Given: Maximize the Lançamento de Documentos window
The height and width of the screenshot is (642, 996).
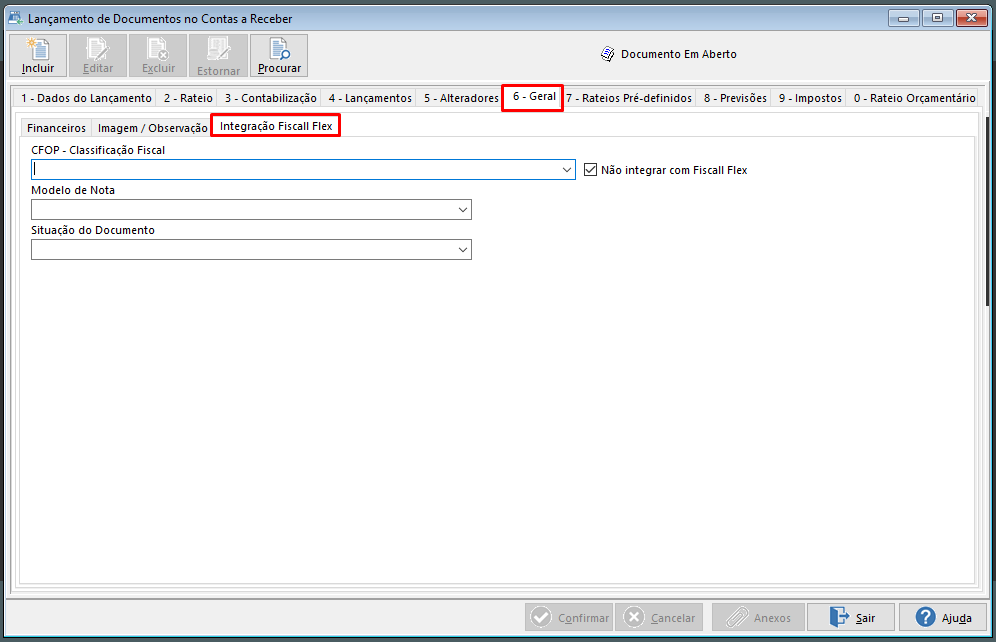Looking at the screenshot, I should coord(937,18).
